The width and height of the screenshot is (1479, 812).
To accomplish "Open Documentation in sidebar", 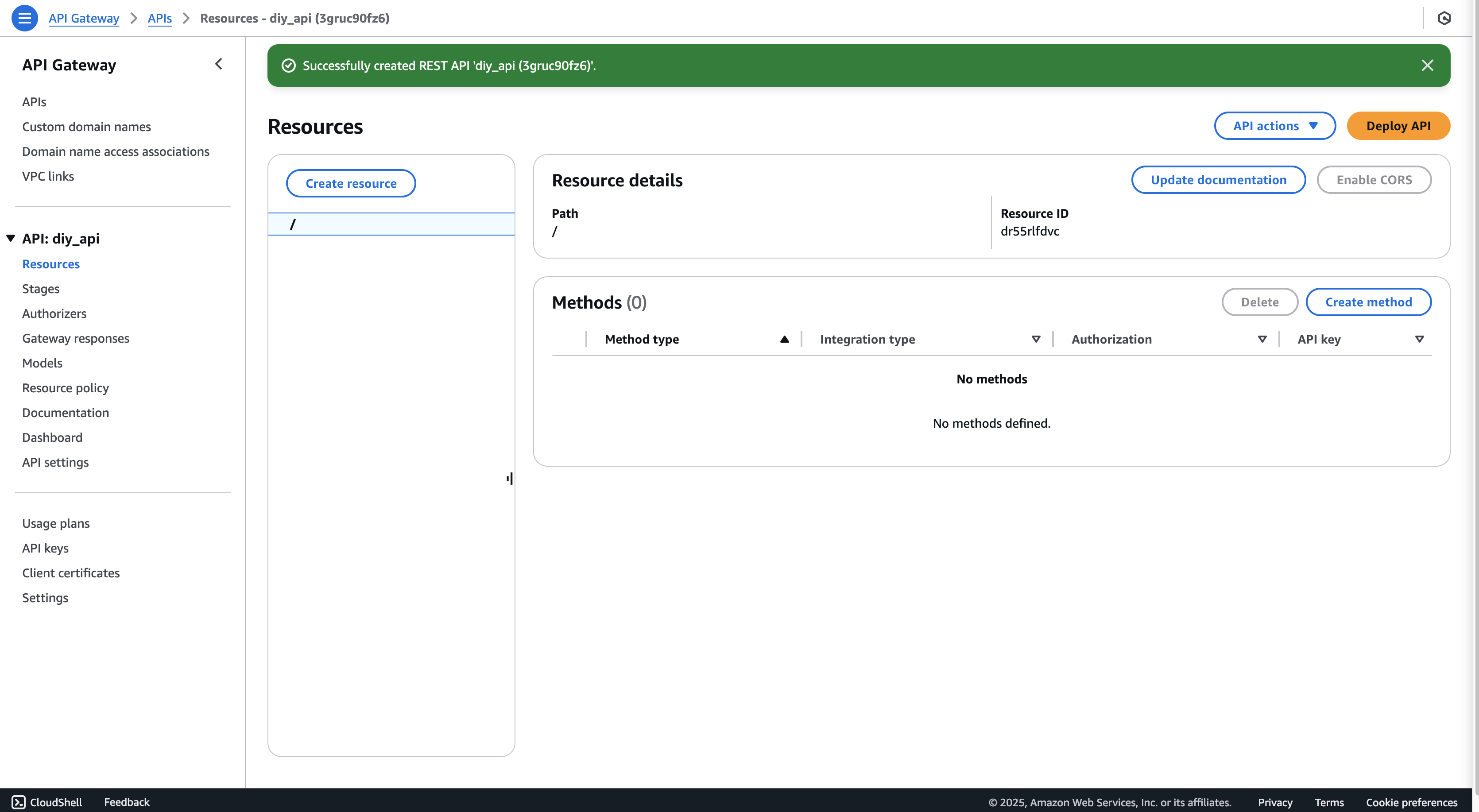I will [x=66, y=412].
